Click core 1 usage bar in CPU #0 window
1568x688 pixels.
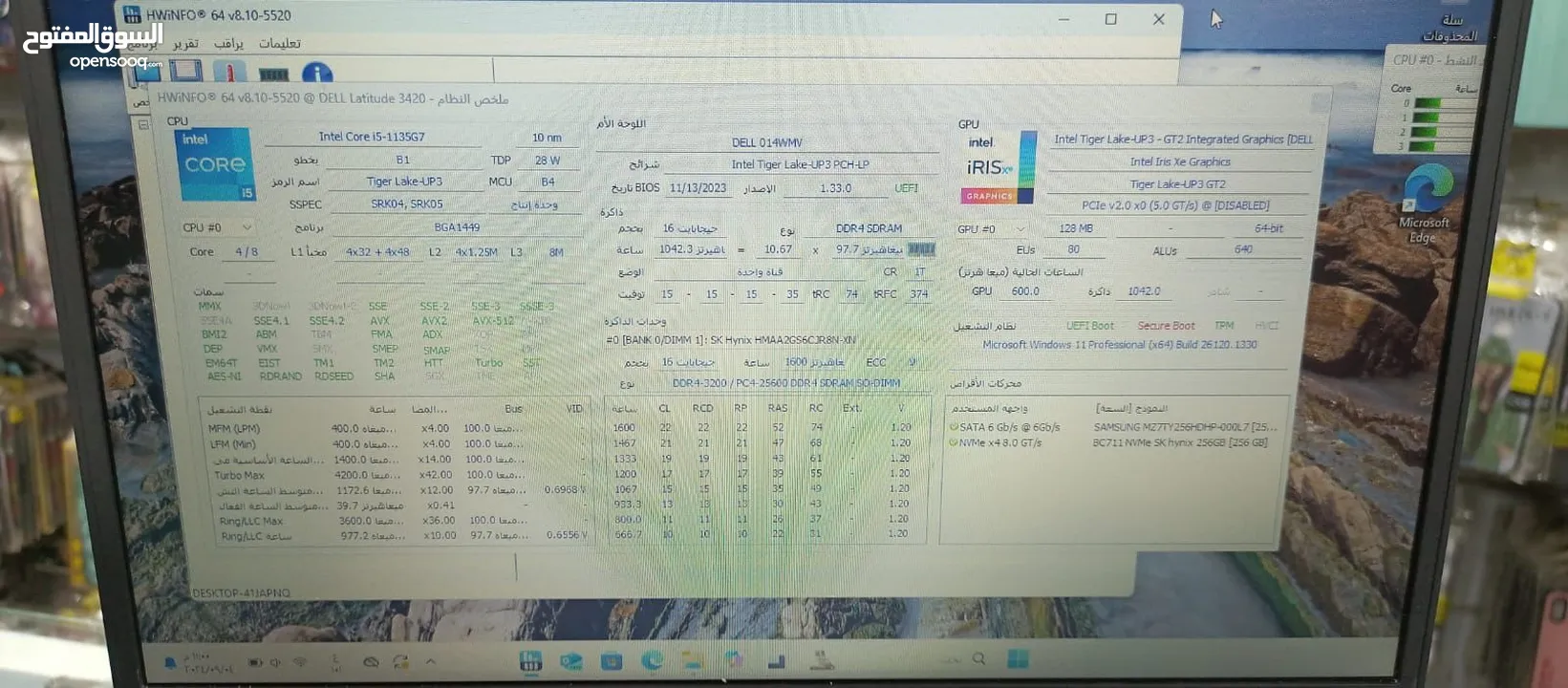[x=1443, y=118]
